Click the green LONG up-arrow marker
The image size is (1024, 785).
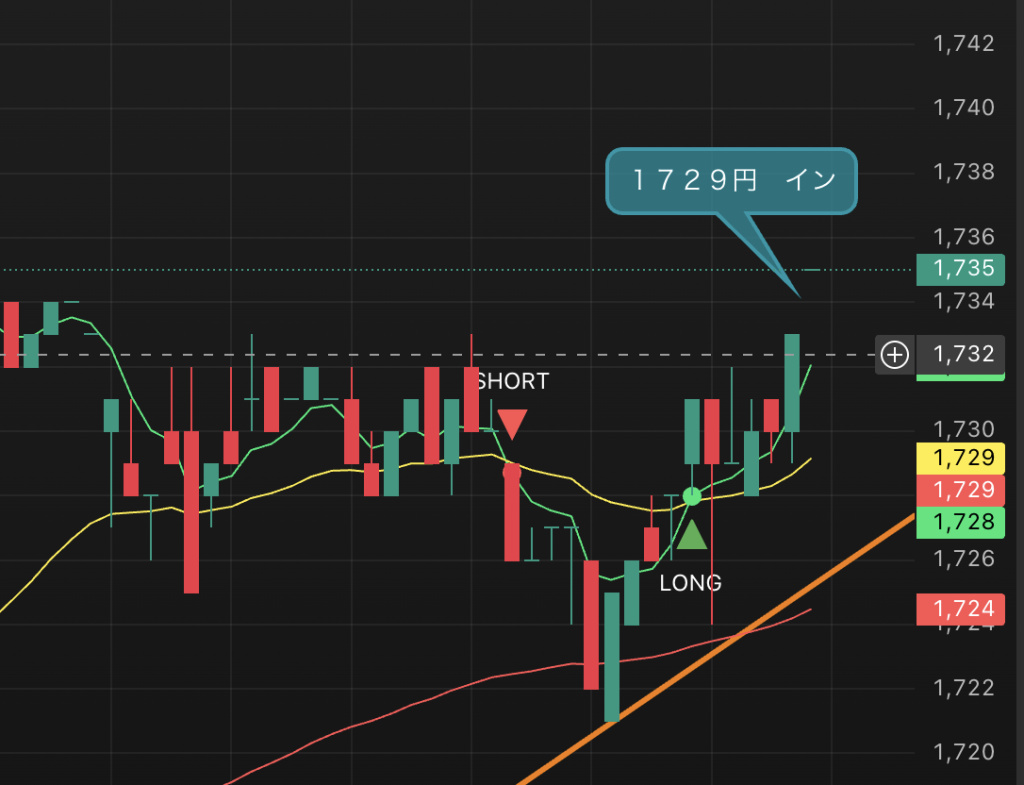[x=691, y=534]
